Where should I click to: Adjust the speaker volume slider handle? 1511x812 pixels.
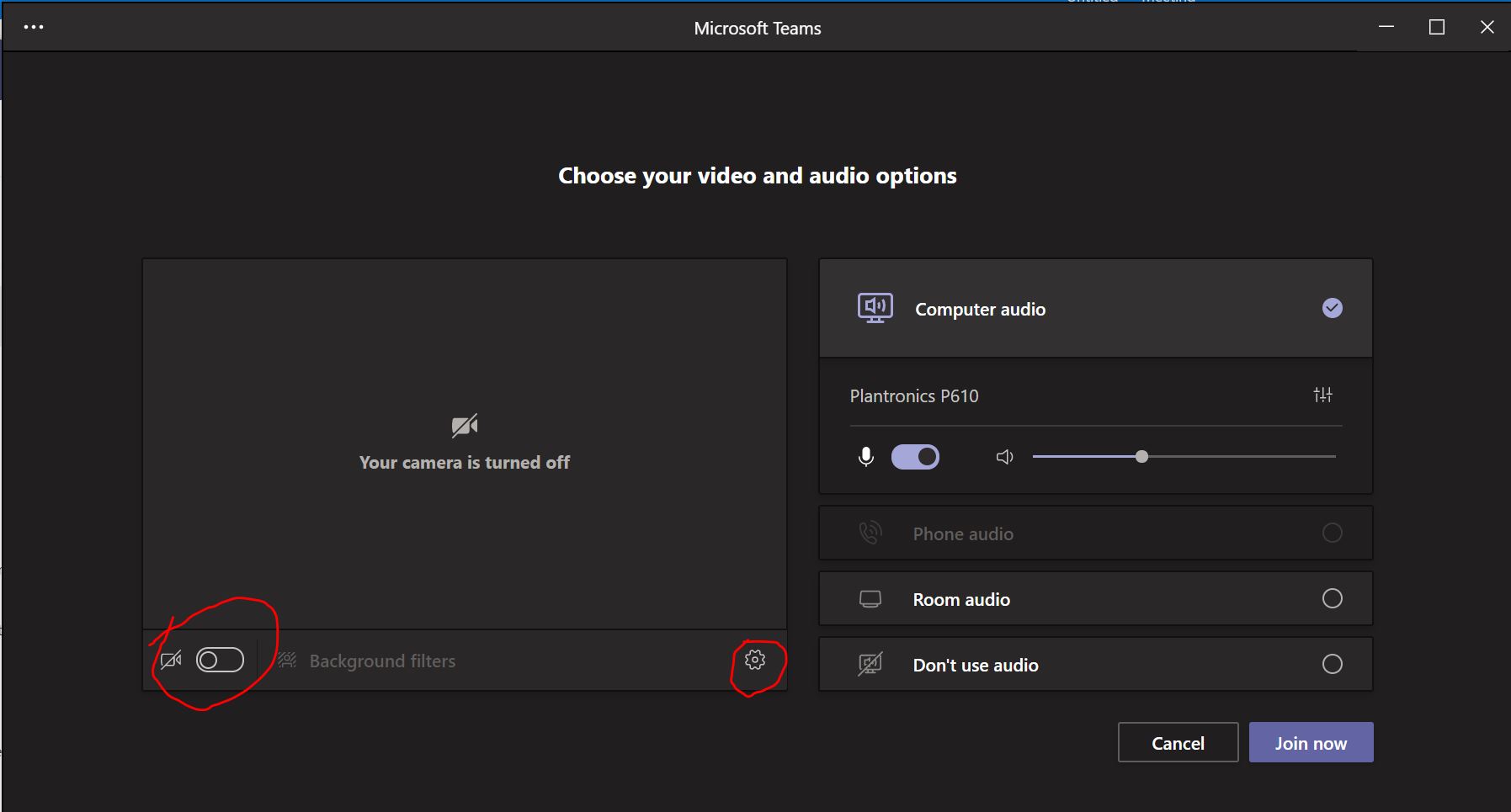(x=1141, y=457)
